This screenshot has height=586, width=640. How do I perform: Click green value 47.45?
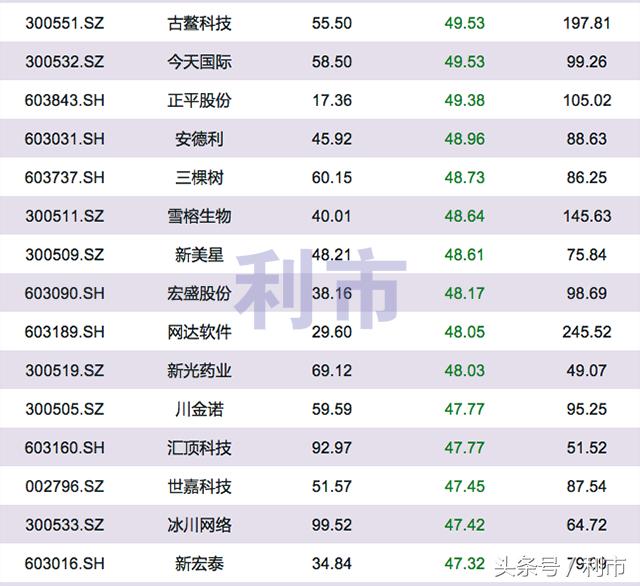[464, 486]
